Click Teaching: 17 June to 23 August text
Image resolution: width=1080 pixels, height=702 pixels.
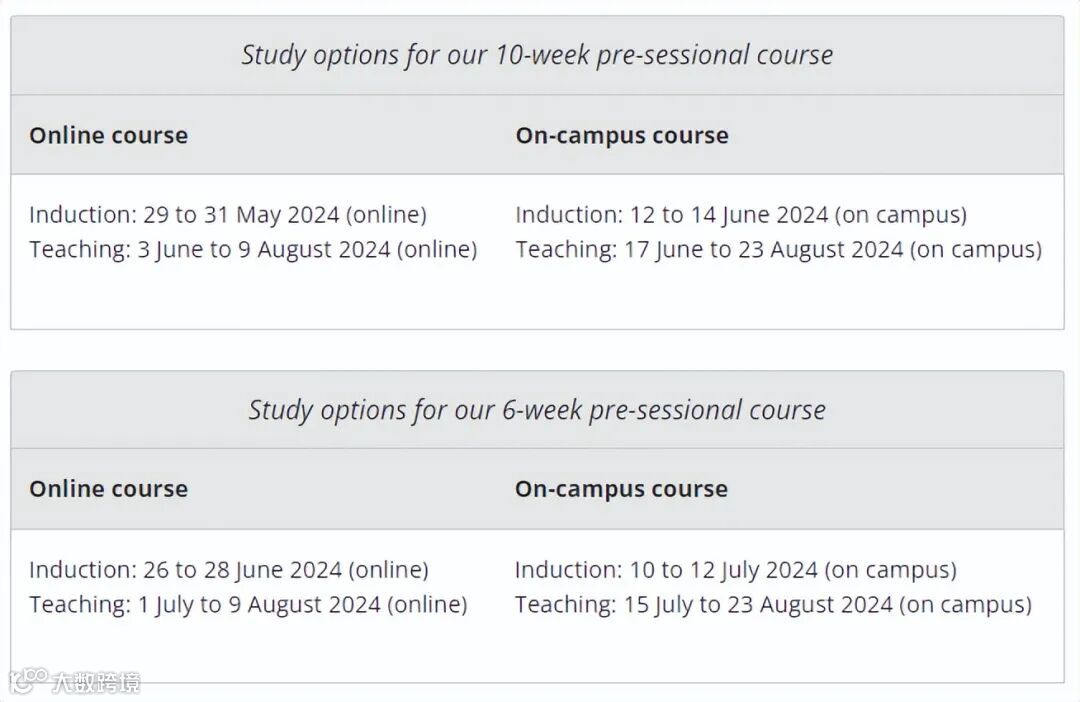(778, 249)
